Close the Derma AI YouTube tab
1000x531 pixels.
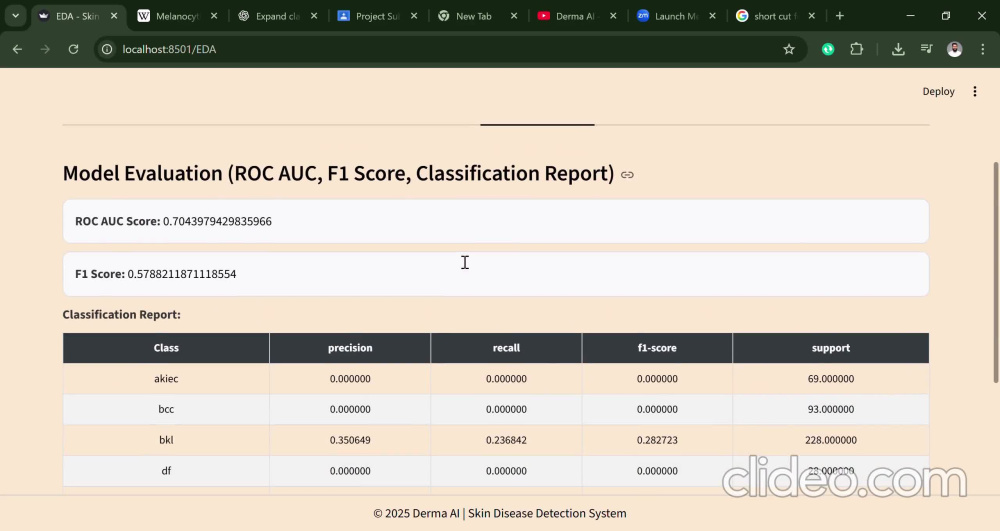tap(614, 16)
